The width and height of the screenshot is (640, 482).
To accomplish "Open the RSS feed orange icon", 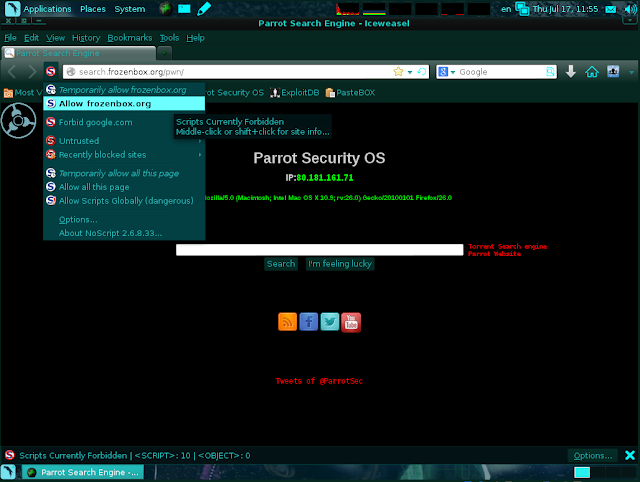I will coord(287,322).
